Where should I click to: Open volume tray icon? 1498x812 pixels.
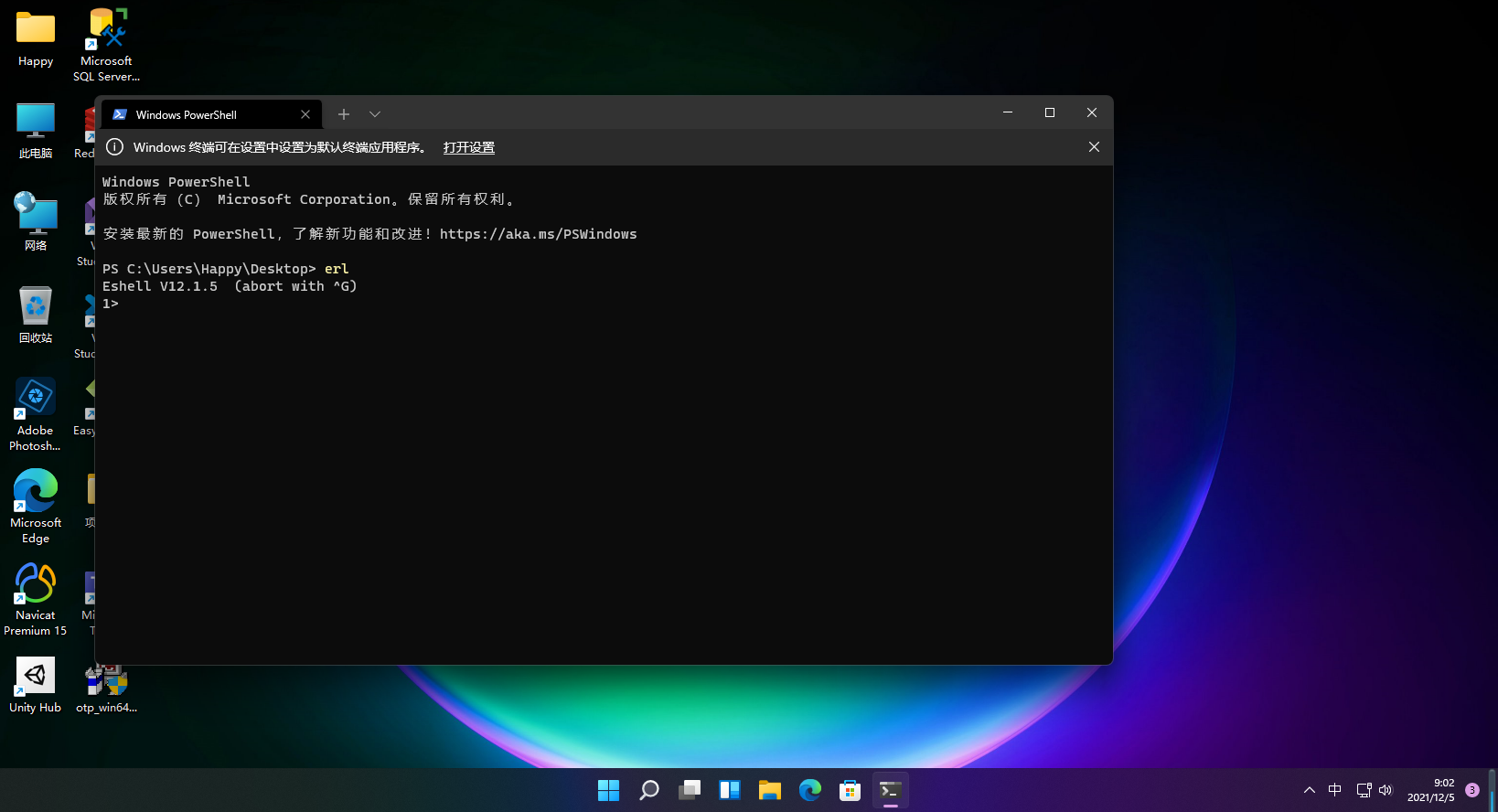(x=1386, y=790)
